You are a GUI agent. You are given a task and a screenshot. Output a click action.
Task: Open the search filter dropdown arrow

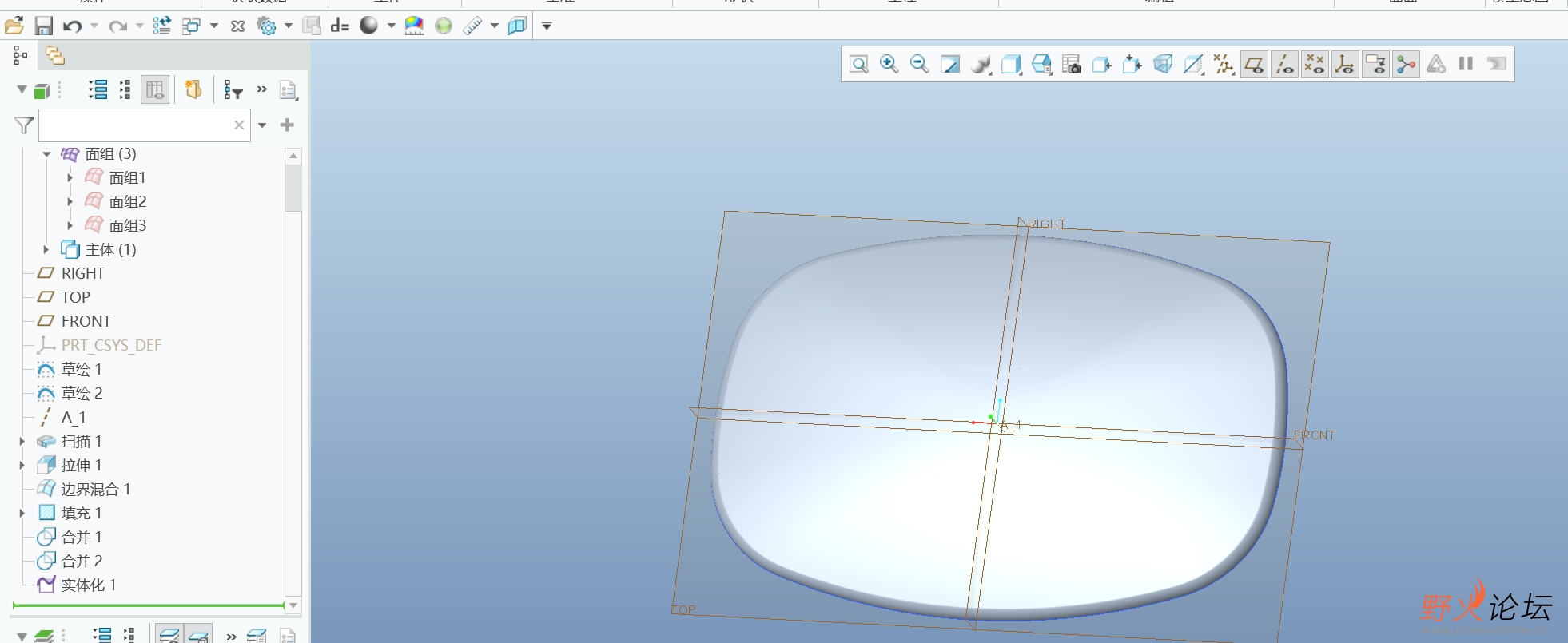pyautogui.click(x=262, y=125)
